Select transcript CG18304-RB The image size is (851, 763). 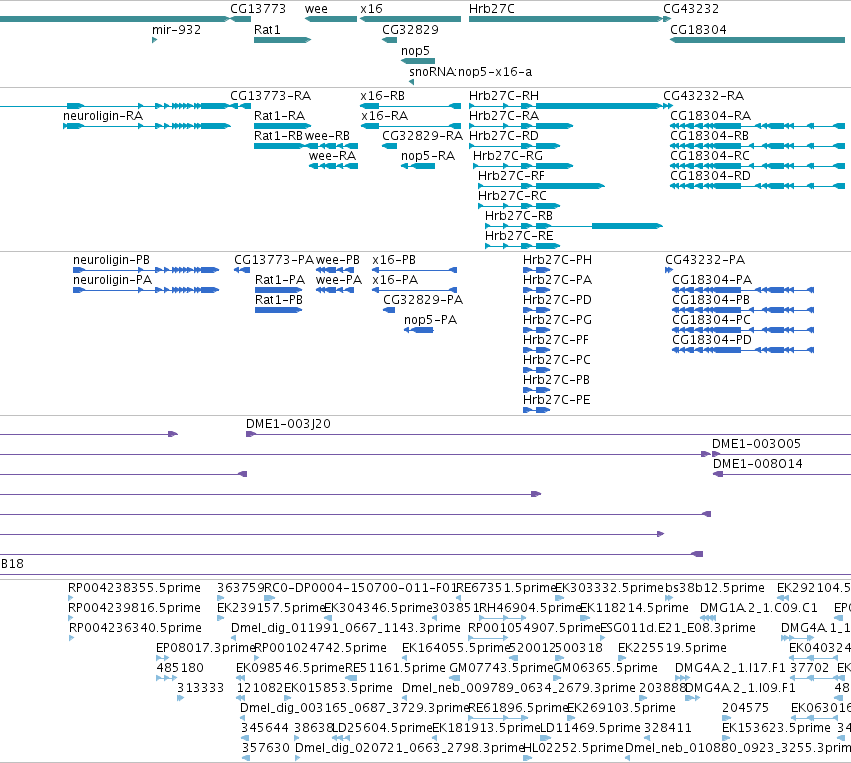click(709, 136)
